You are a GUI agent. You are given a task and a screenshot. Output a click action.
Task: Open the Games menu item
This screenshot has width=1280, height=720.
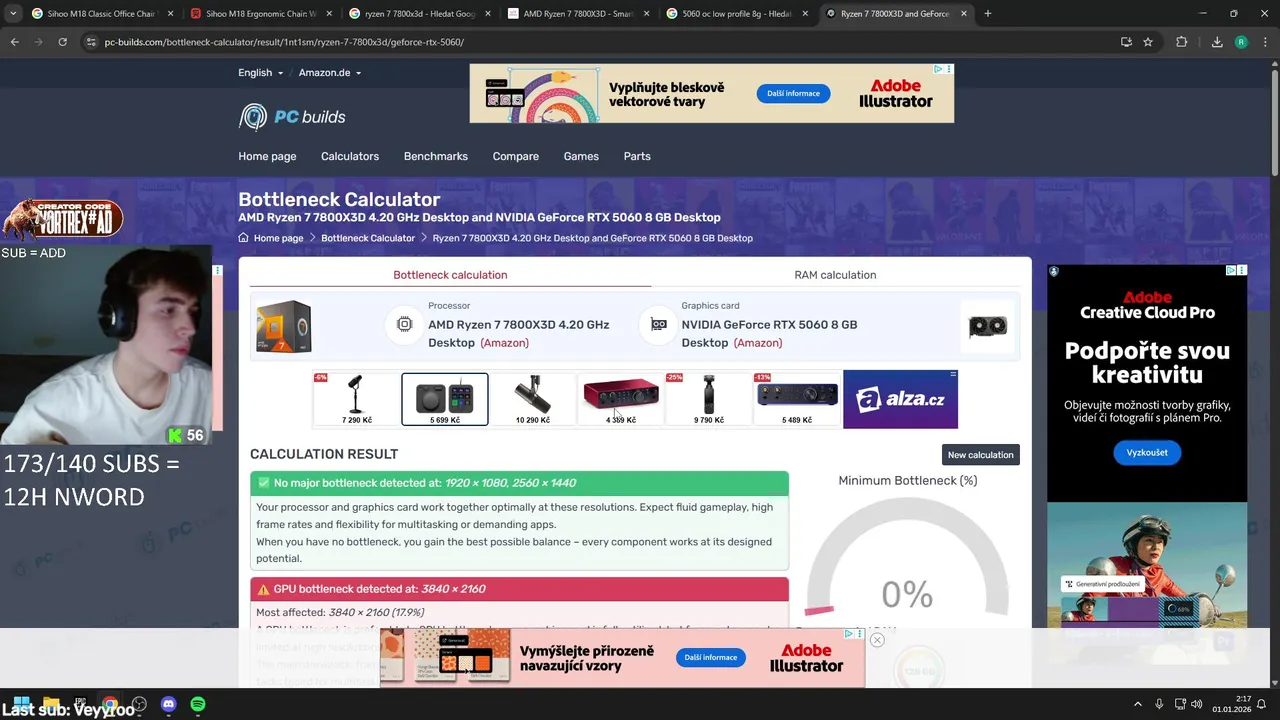581,156
